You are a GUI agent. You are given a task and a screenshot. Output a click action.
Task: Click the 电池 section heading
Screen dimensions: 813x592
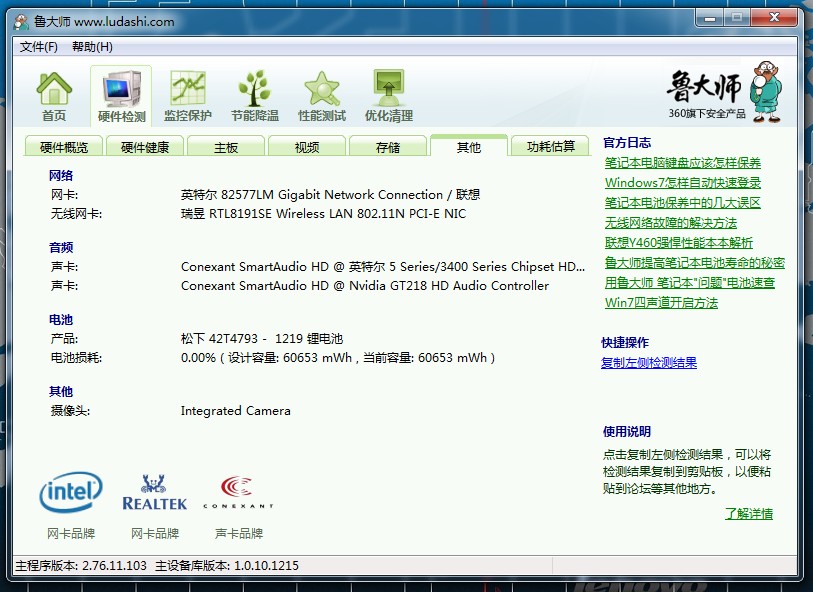(x=61, y=320)
